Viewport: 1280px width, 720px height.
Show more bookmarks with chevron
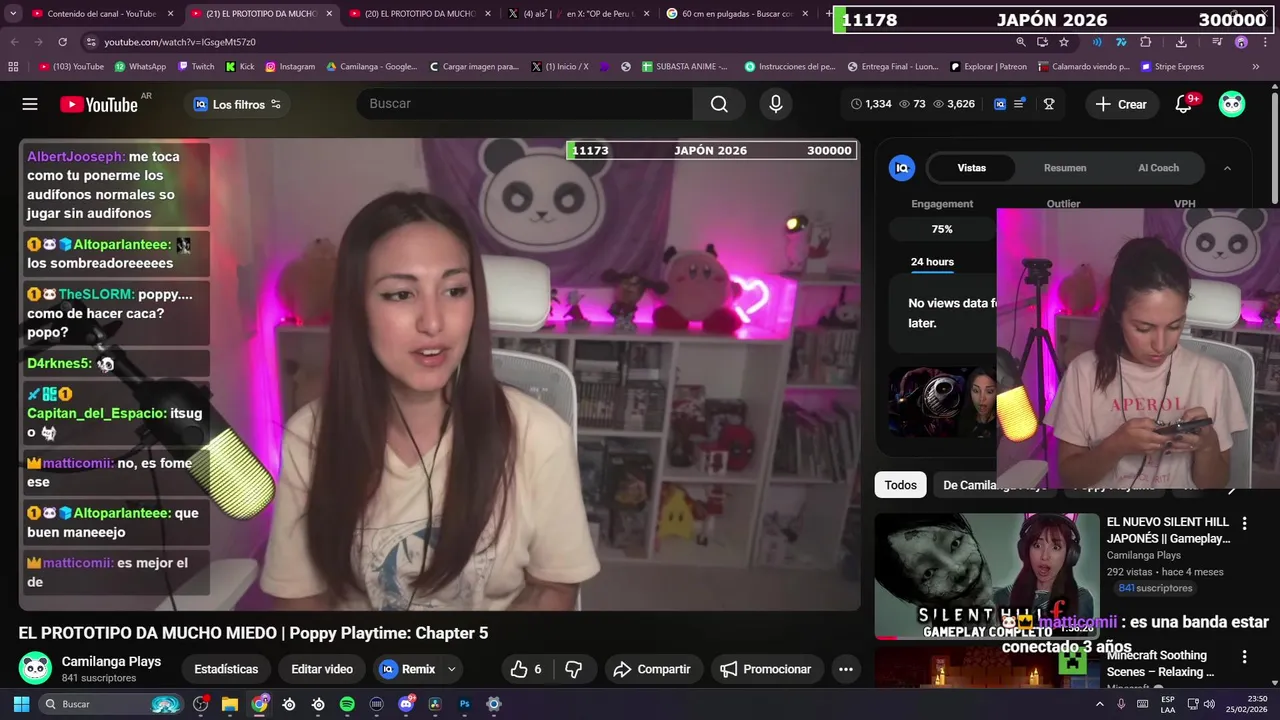coord(1256,67)
